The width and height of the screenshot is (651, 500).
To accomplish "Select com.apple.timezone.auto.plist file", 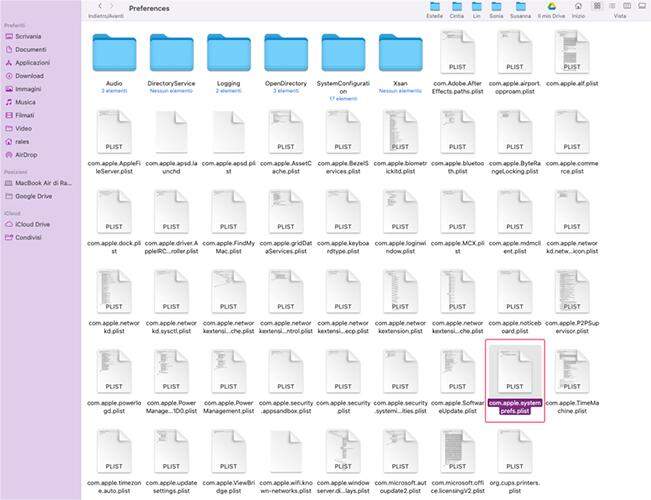I will [x=114, y=451].
